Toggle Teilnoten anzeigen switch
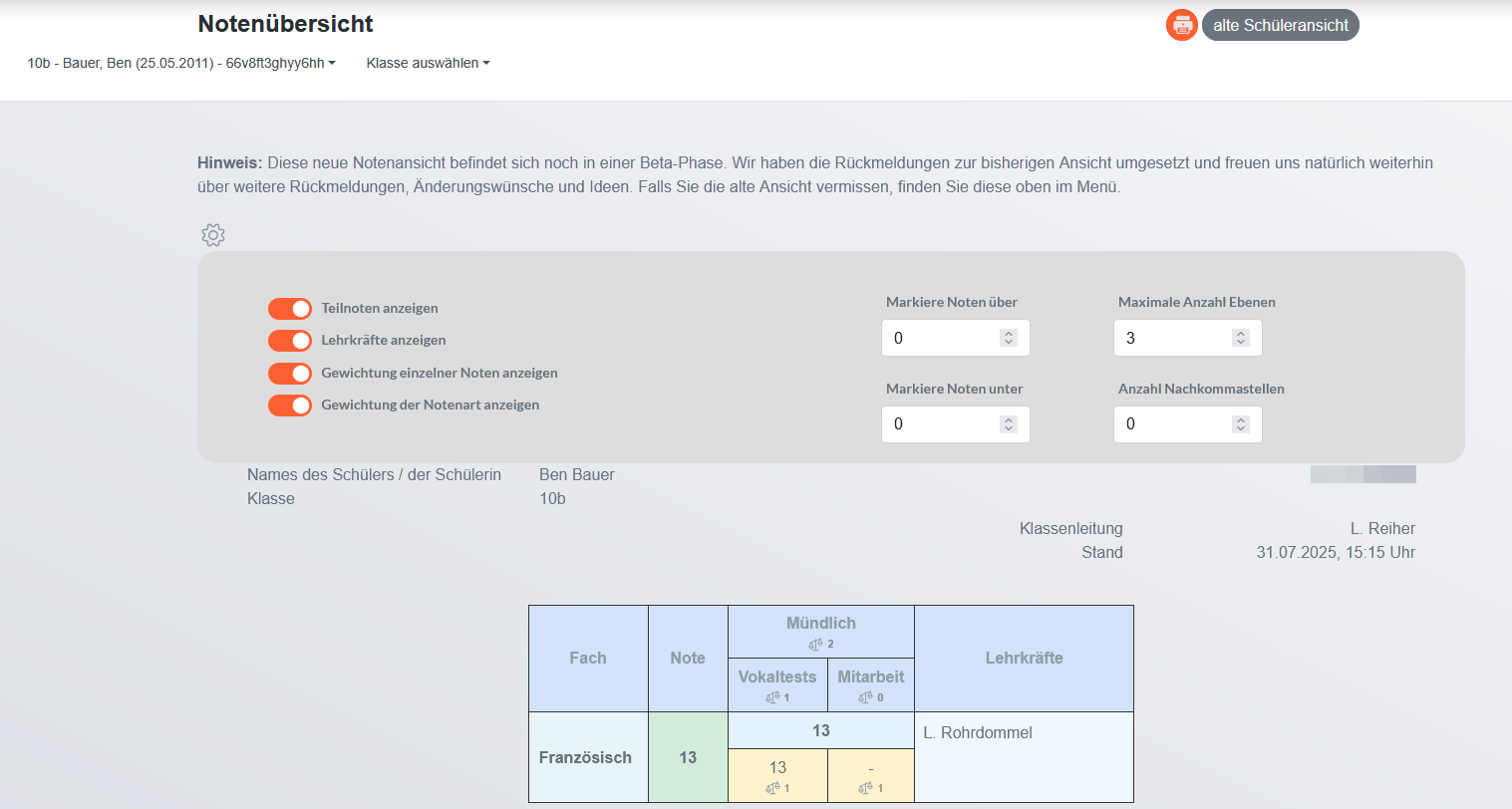Viewport: 1512px width, 809px height. (290, 309)
